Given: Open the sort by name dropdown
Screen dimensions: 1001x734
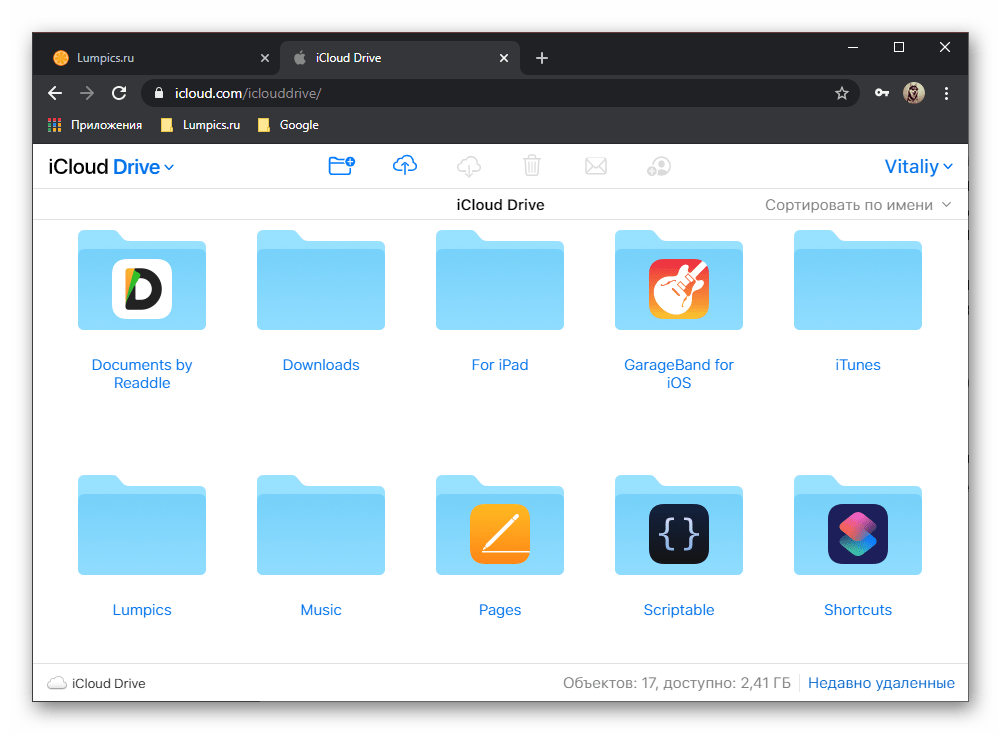Looking at the screenshot, I should pos(858,205).
